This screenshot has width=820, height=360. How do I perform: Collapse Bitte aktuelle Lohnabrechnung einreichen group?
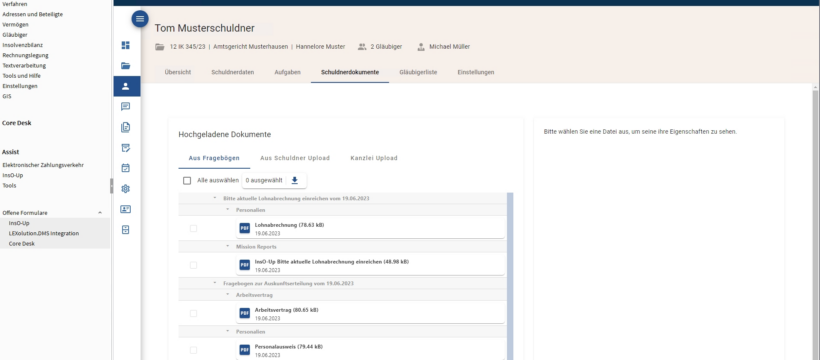coord(214,198)
